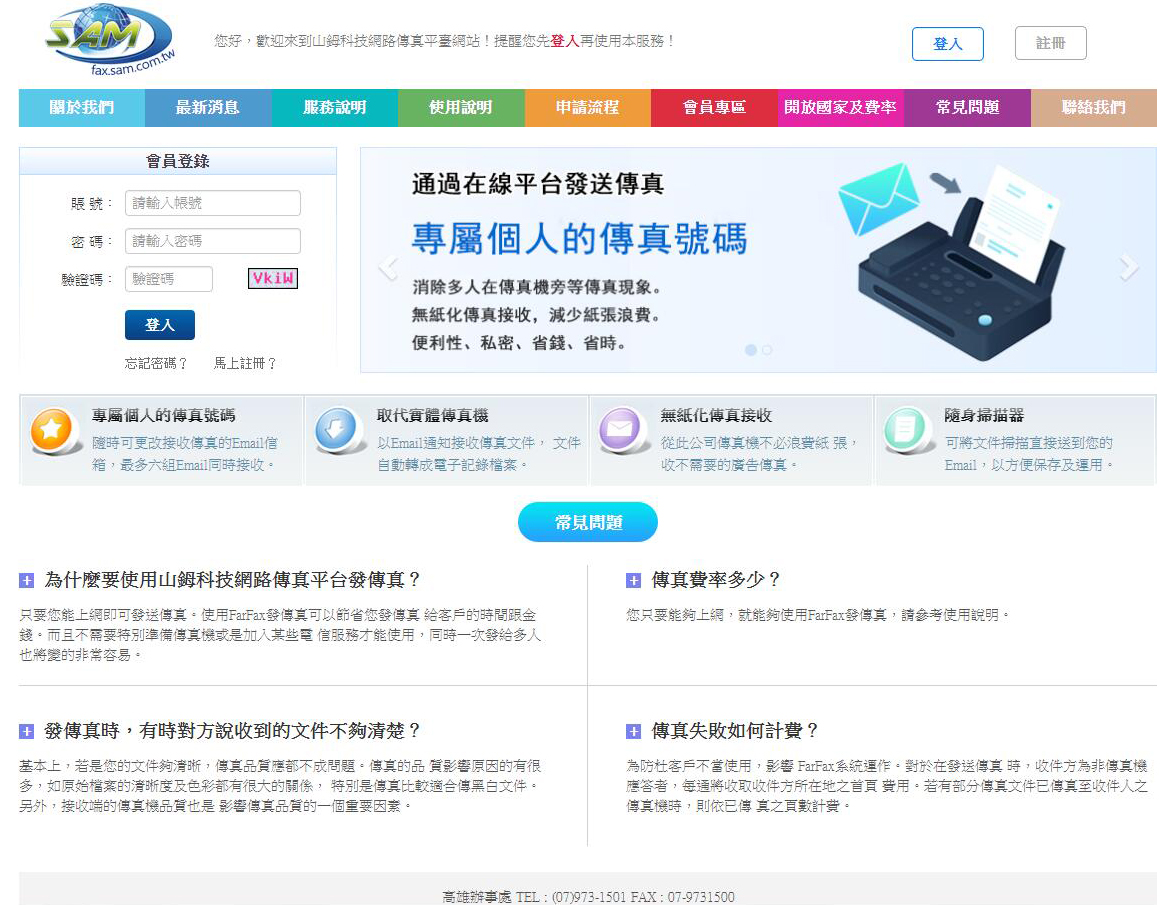Click the orange star personal fax number icon
Screen dimensions: 1172x905
[x=52, y=430]
